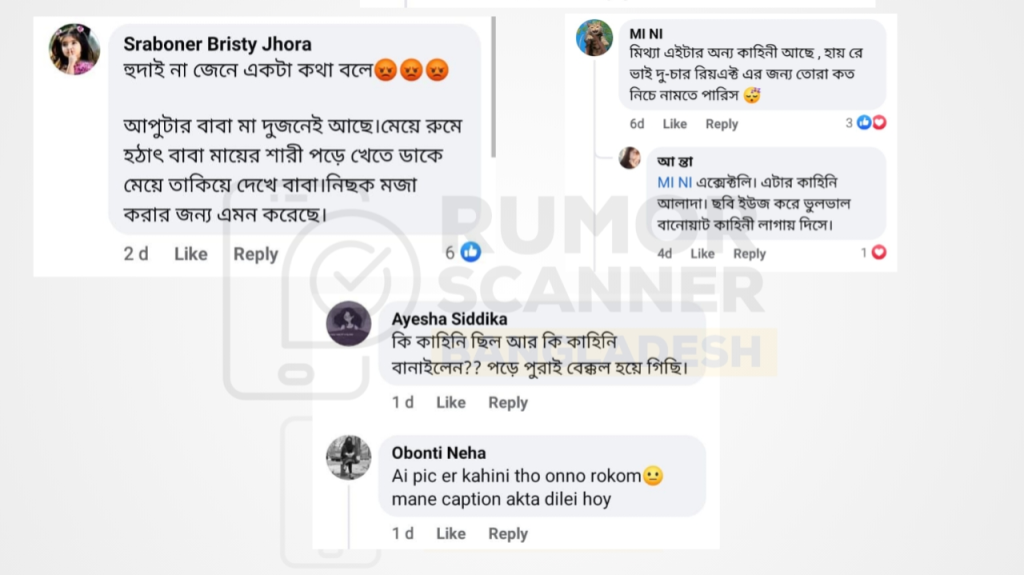Open Sraboner Bristy Jhora's profile picture

click(x=74, y=49)
